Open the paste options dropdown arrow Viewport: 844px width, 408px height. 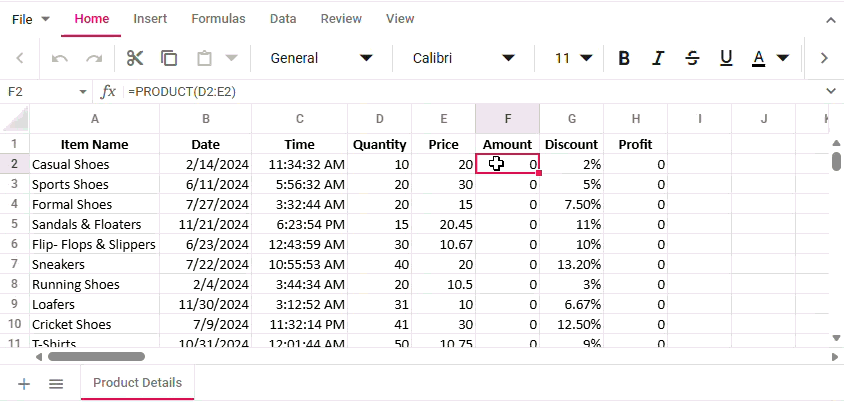(x=231, y=58)
